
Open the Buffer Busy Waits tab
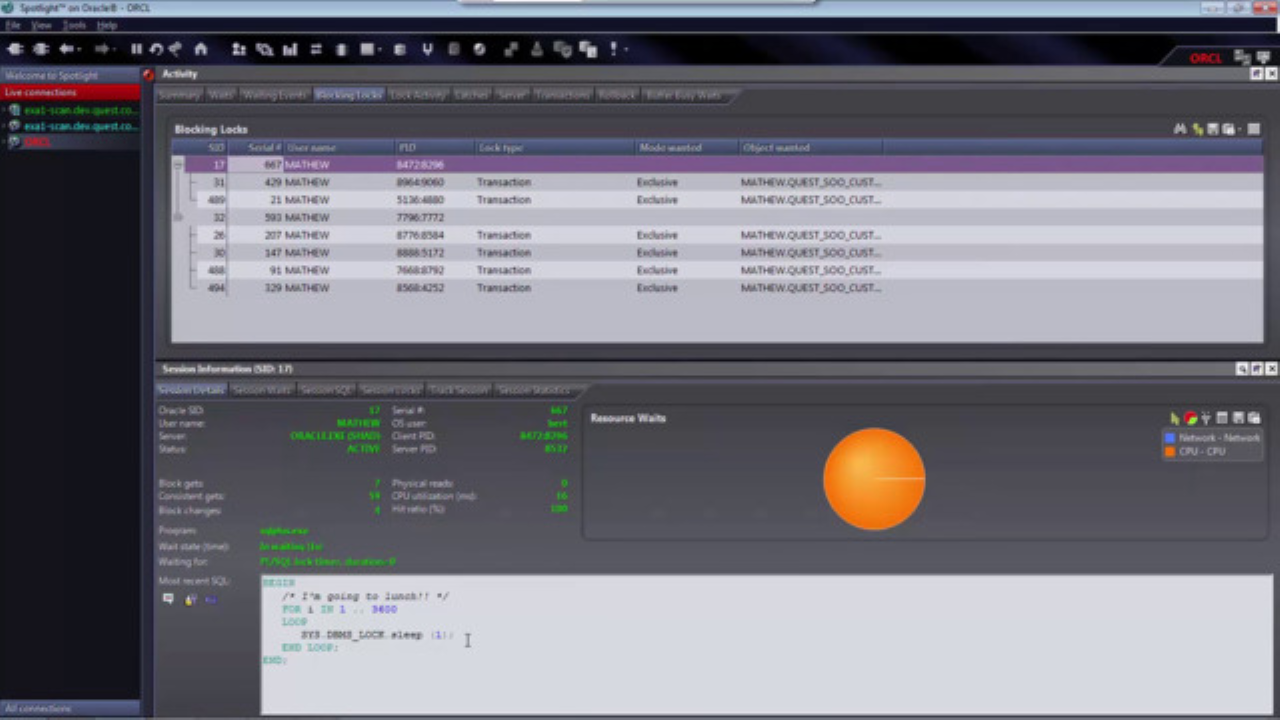pyautogui.click(x=683, y=95)
